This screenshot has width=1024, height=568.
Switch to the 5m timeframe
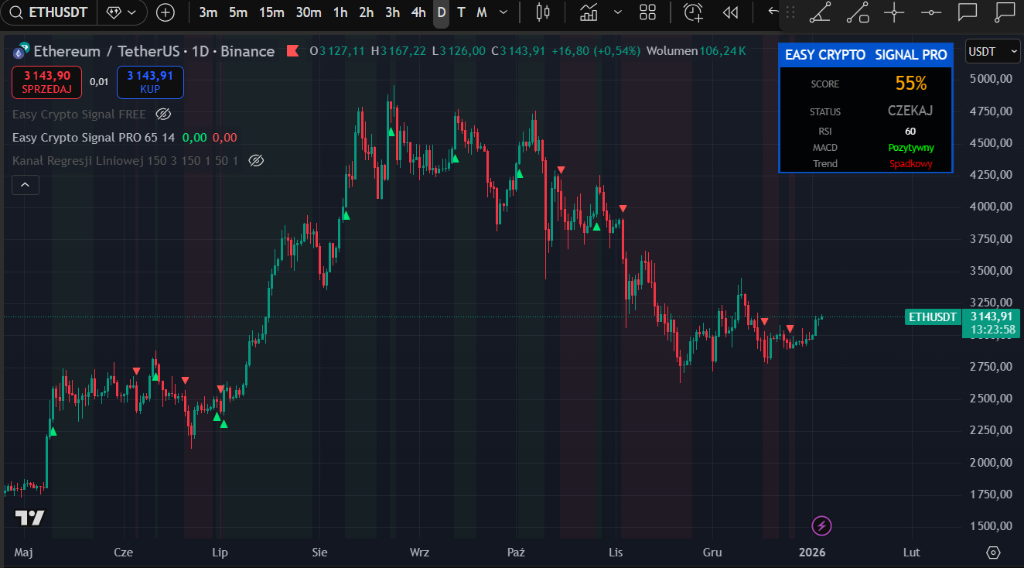click(238, 12)
